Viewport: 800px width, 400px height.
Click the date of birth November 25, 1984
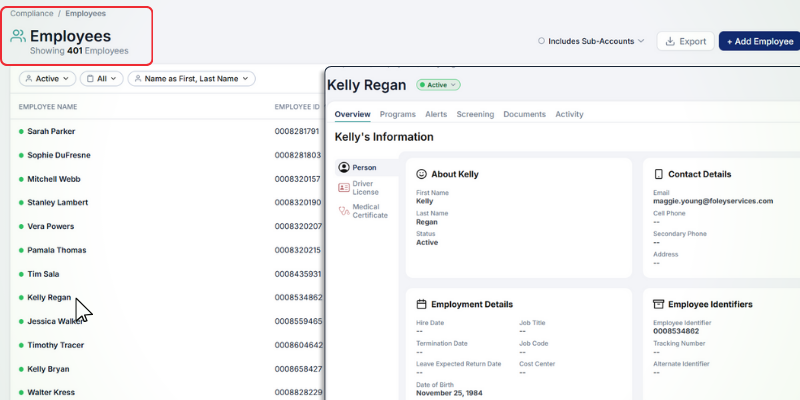click(449, 393)
